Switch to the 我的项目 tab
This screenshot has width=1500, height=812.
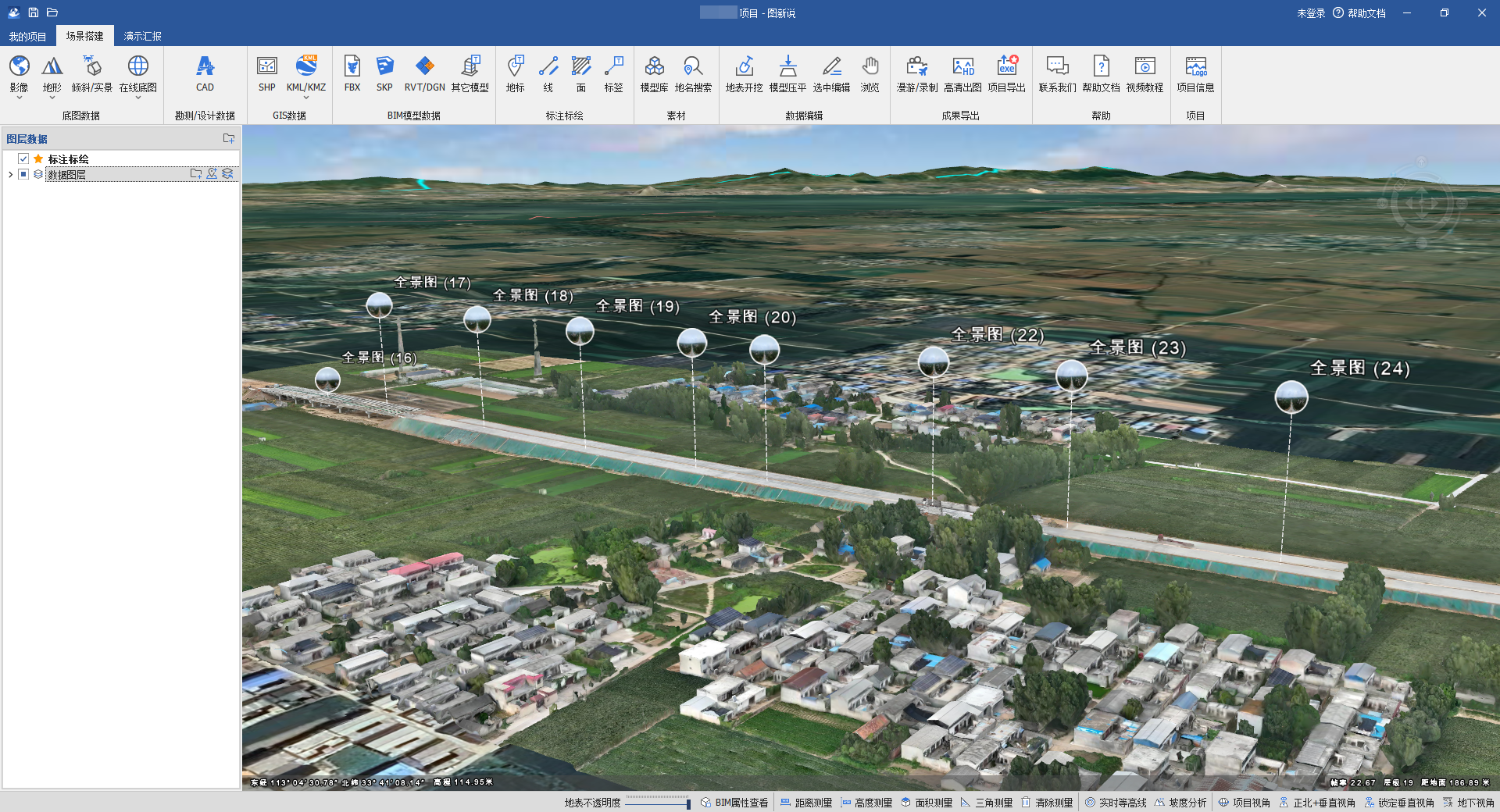tap(27, 36)
